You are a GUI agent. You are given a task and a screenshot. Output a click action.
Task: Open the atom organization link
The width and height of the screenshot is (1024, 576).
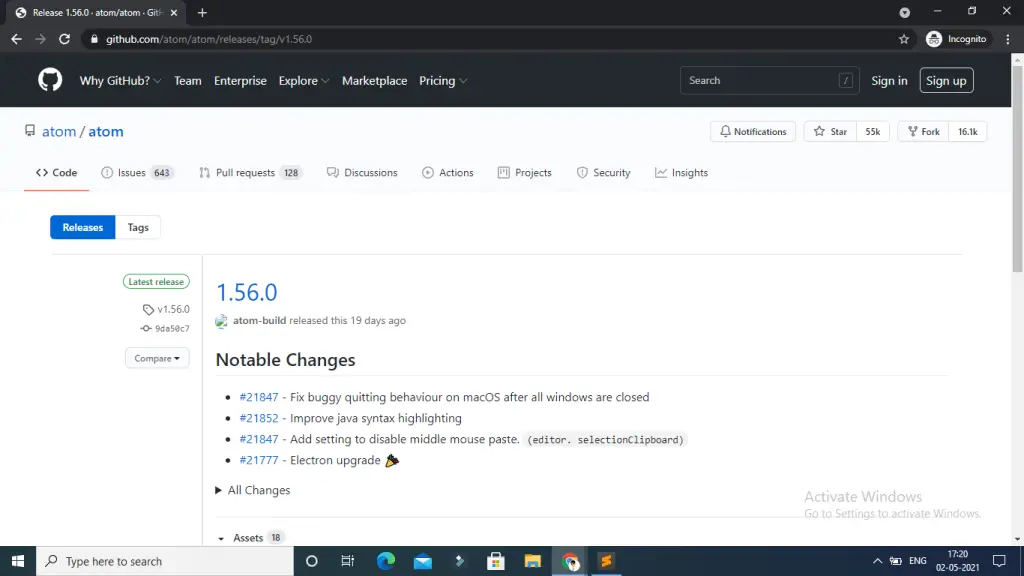coord(59,131)
